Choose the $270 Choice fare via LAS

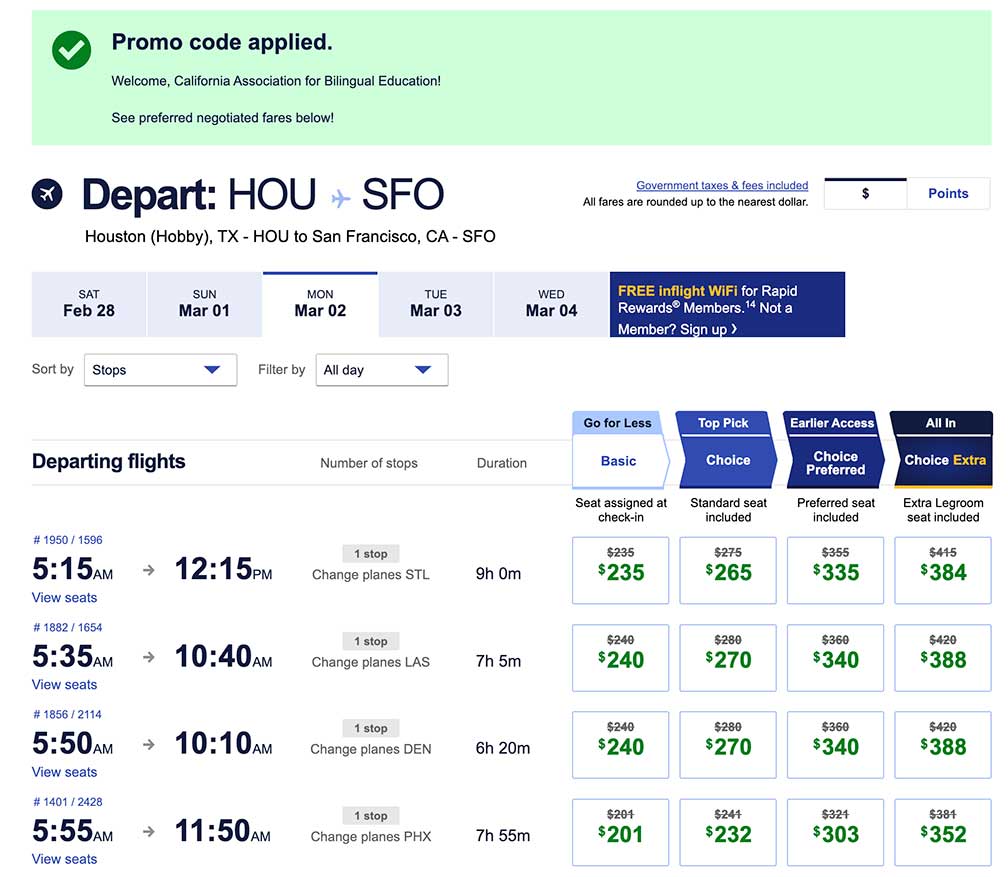click(x=728, y=658)
